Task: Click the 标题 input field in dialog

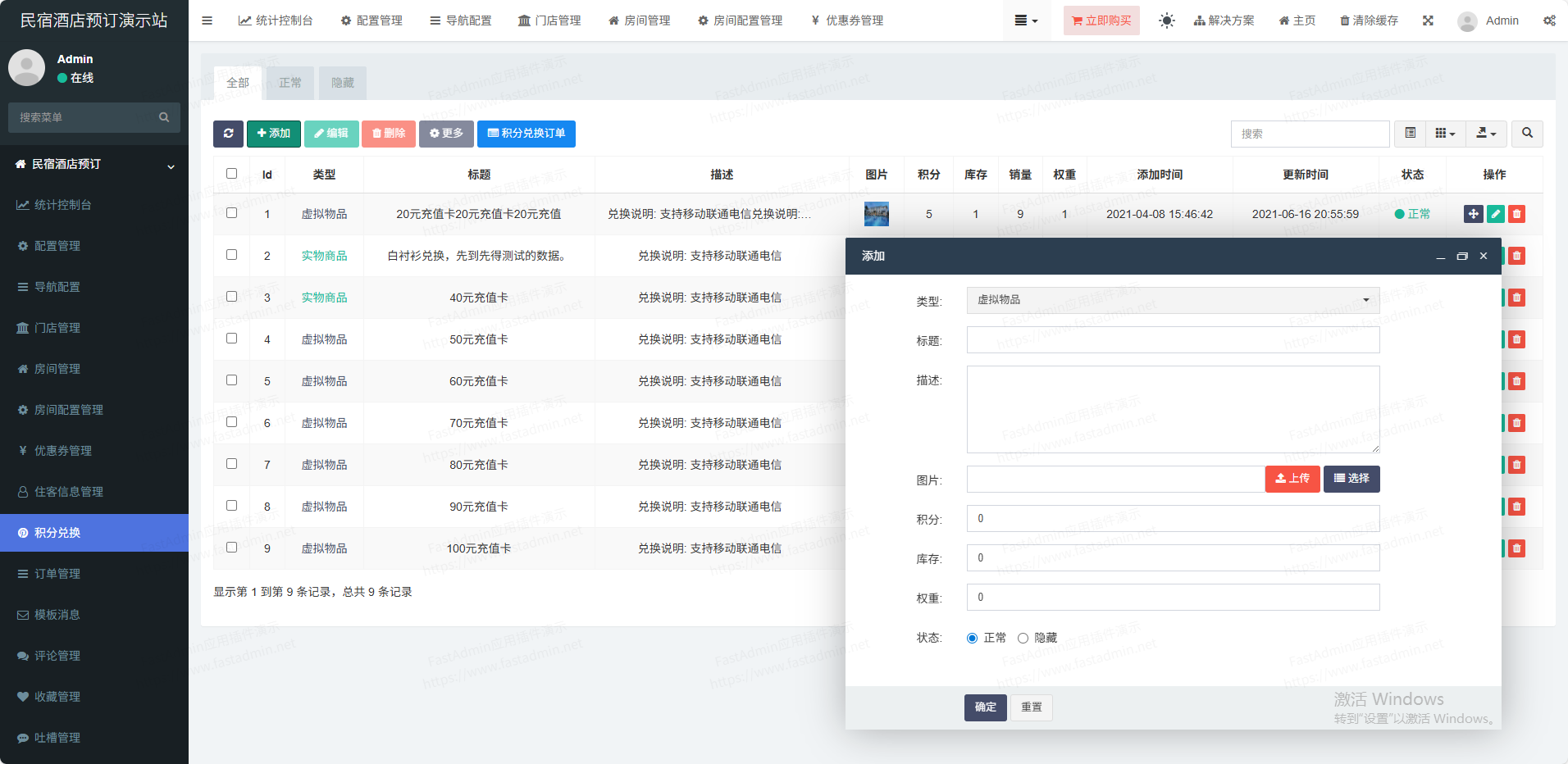Action: pyautogui.click(x=1173, y=340)
